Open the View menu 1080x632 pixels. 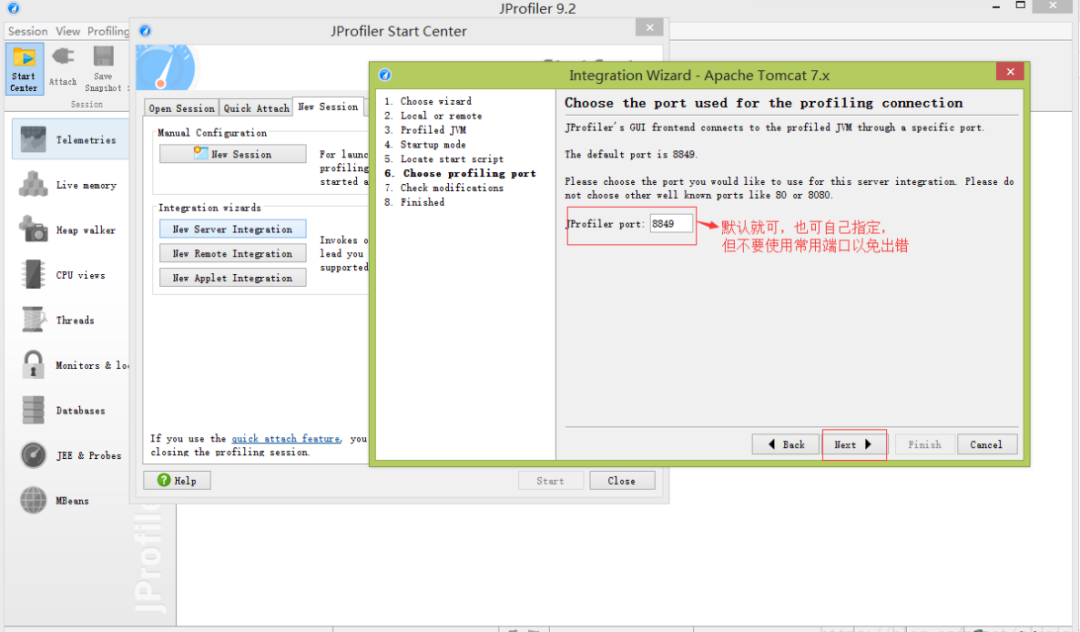(68, 31)
